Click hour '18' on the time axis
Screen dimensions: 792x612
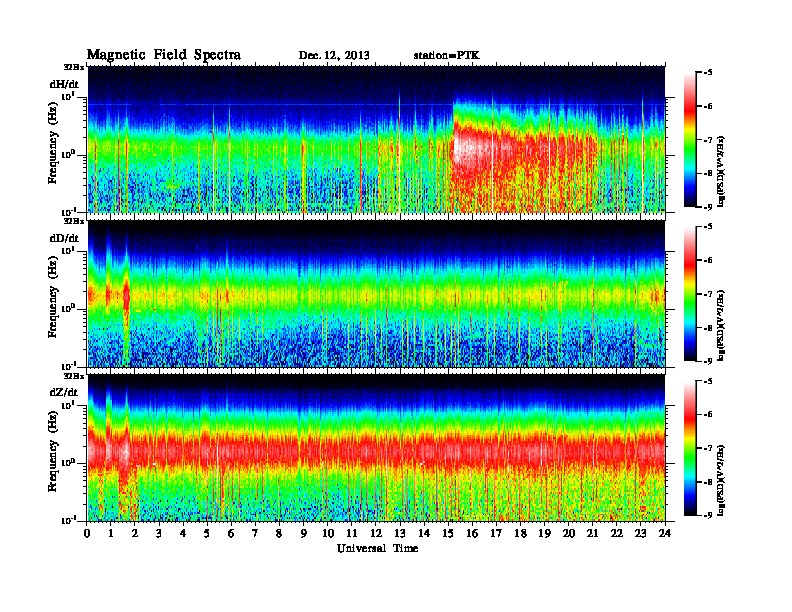(x=521, y=533)
